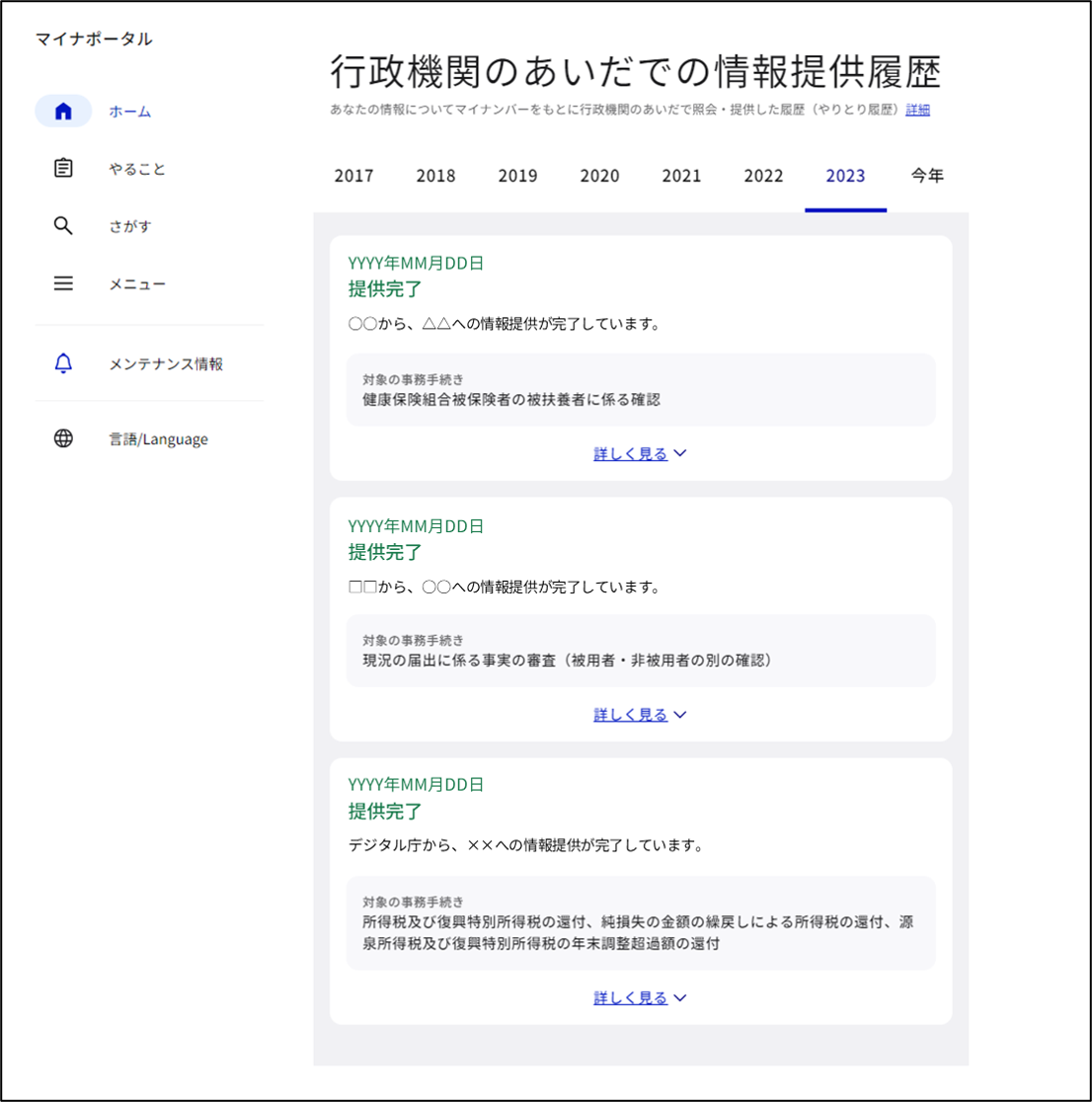Switch to the 2022 tab
1092x1102 pixels.
[x=764, y=176]
